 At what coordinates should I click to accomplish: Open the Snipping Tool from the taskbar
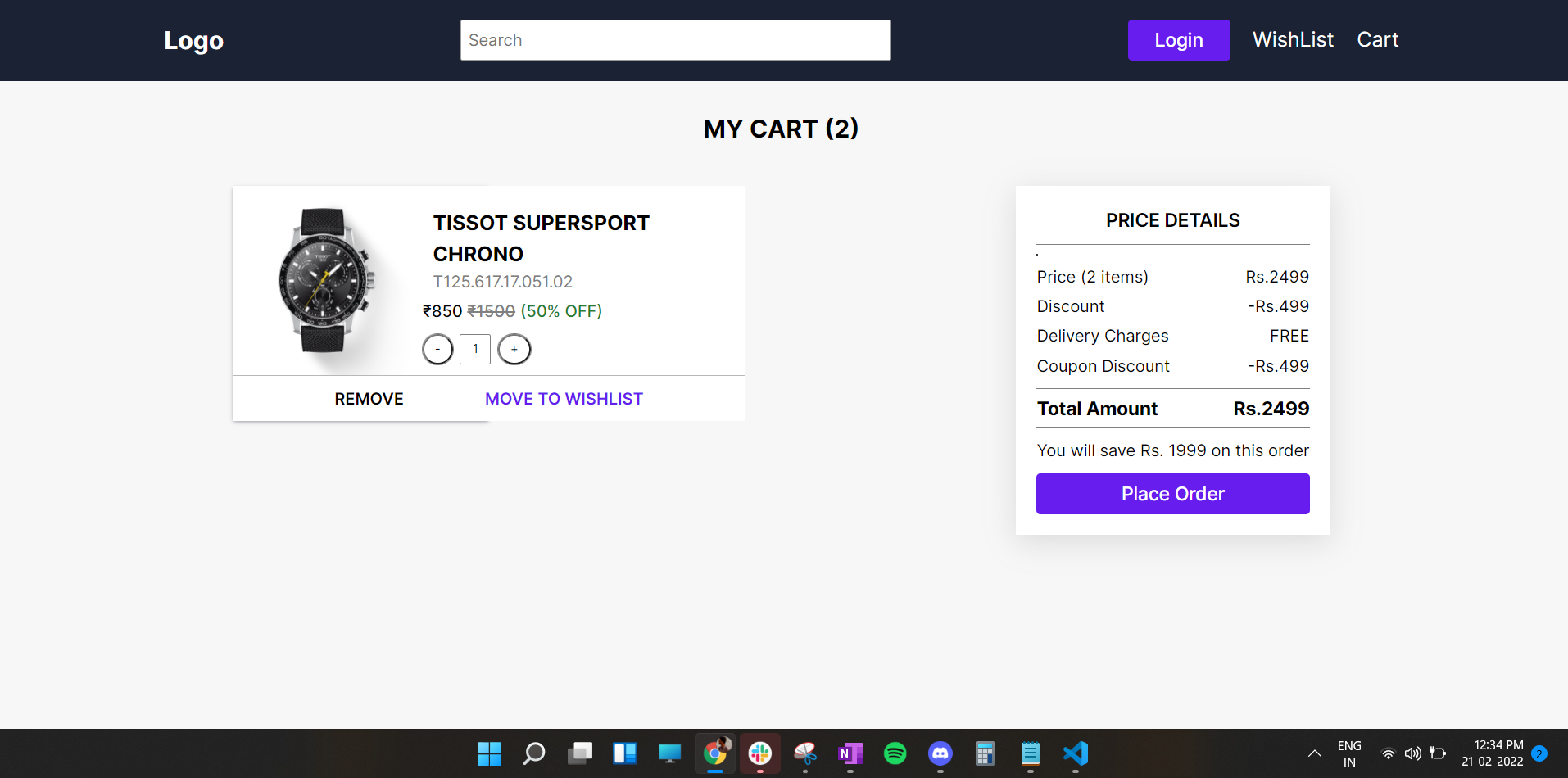click(x=804, y=753)
